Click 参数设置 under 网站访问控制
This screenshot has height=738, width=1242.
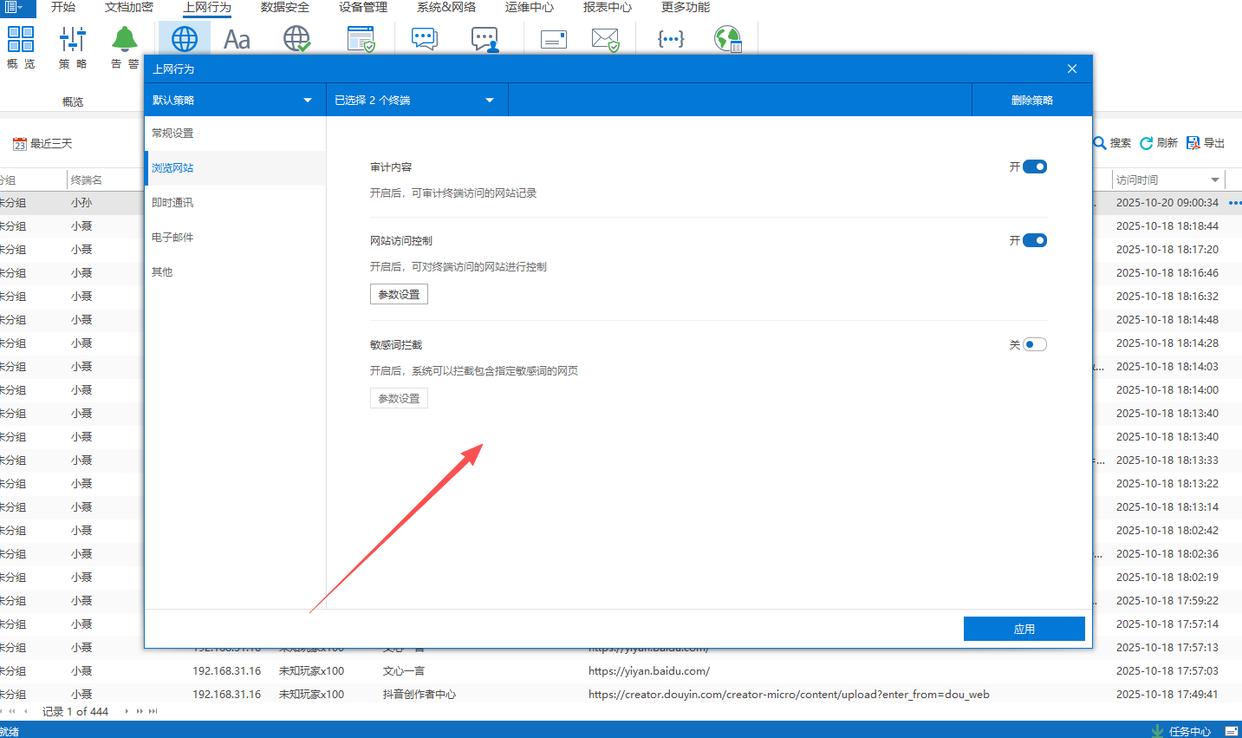(399, 294)
